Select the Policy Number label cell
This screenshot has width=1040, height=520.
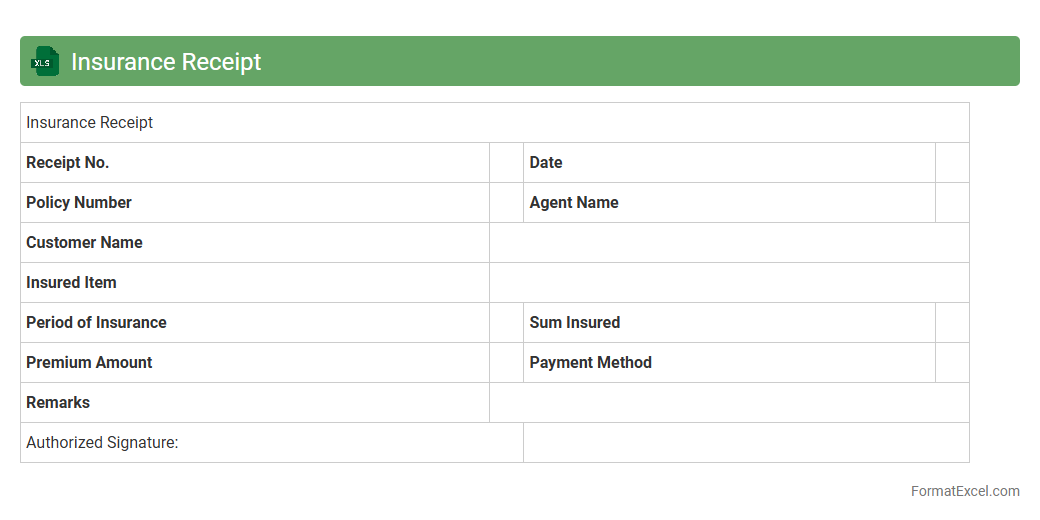tap(255, 203)
